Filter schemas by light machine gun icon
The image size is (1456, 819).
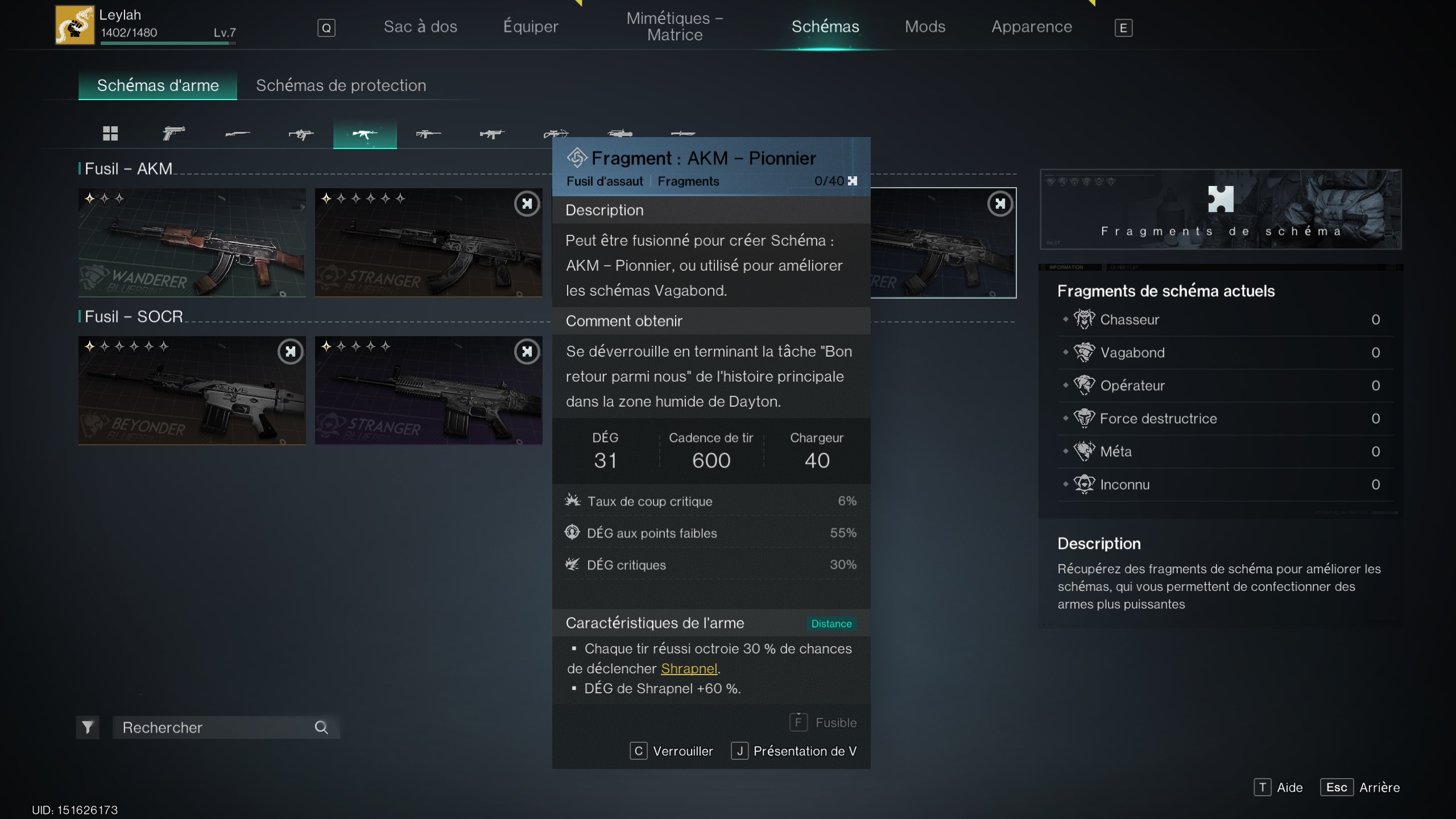492,134
